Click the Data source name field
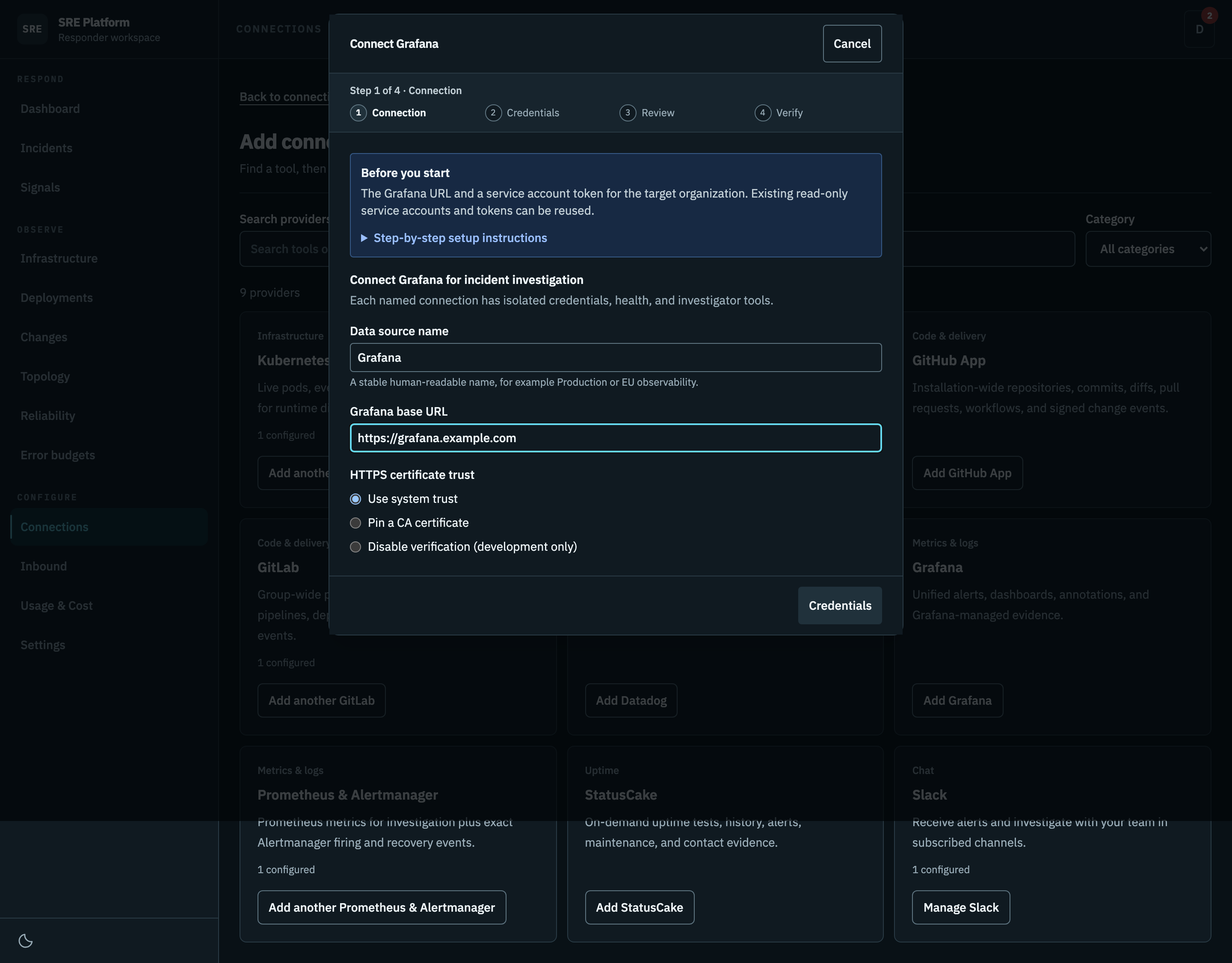The image size is (1232, 963). tap(616, 357)
